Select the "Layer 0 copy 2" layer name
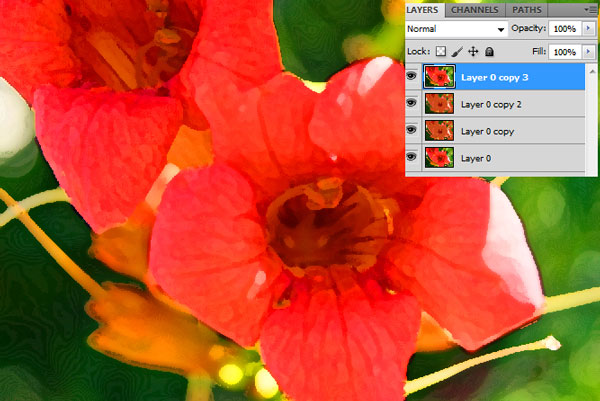The width and height of the screenshot is (600, 401). click(x=491, y=104)
